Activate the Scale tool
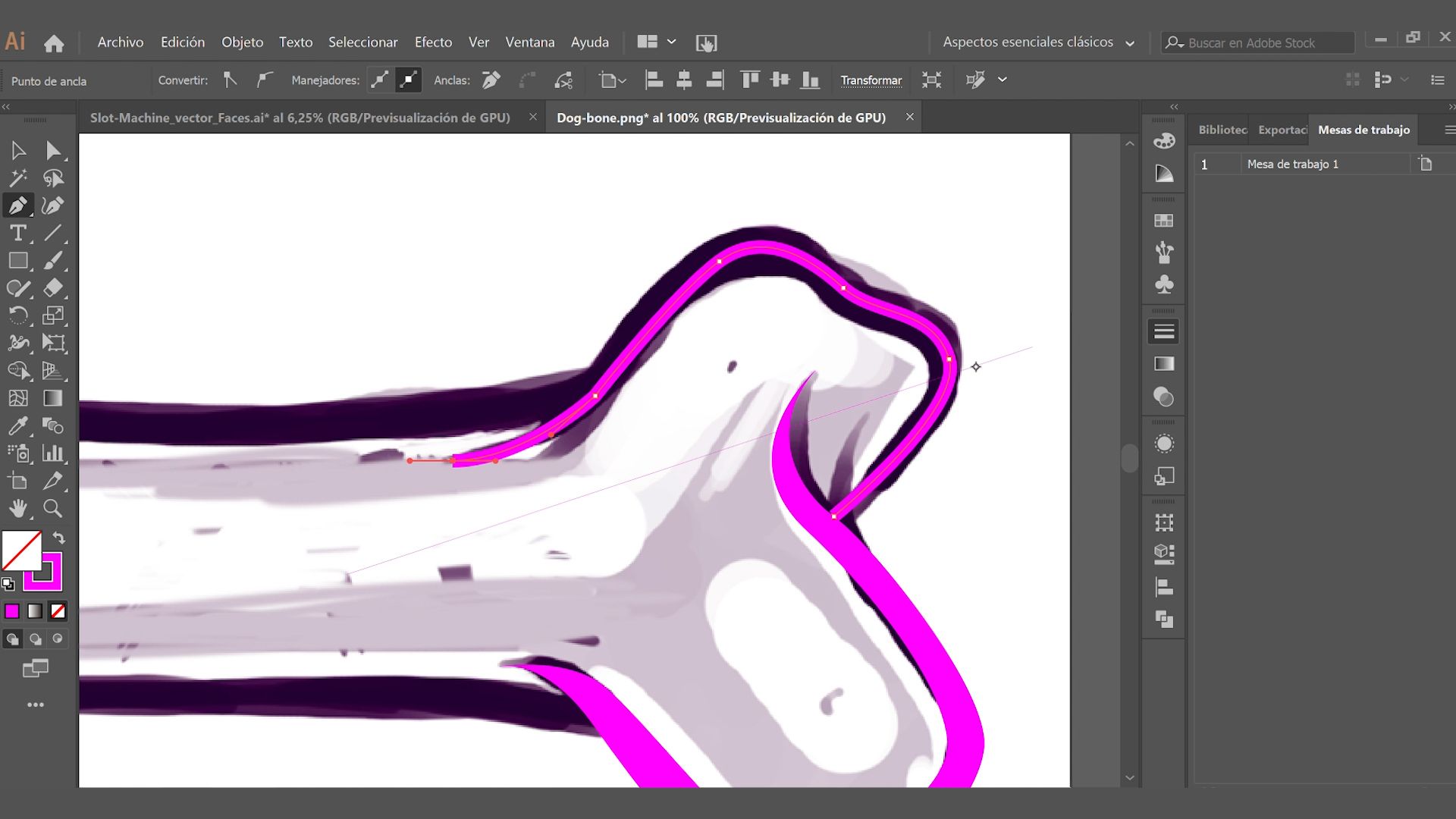The width and height of the screenshot is (1456, 819). click(x=53, y=315)
